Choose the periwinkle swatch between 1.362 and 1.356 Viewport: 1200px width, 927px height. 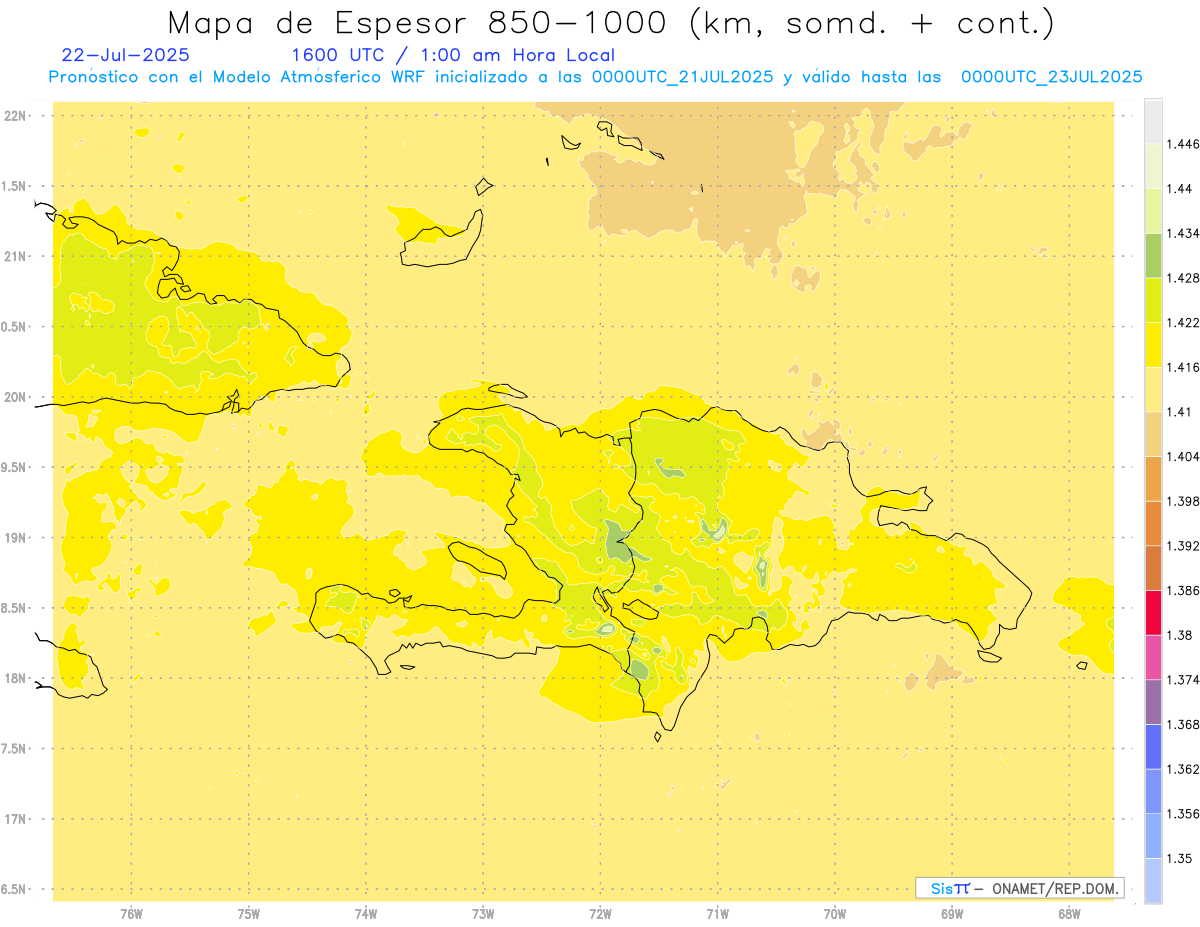click(1153, 790)
